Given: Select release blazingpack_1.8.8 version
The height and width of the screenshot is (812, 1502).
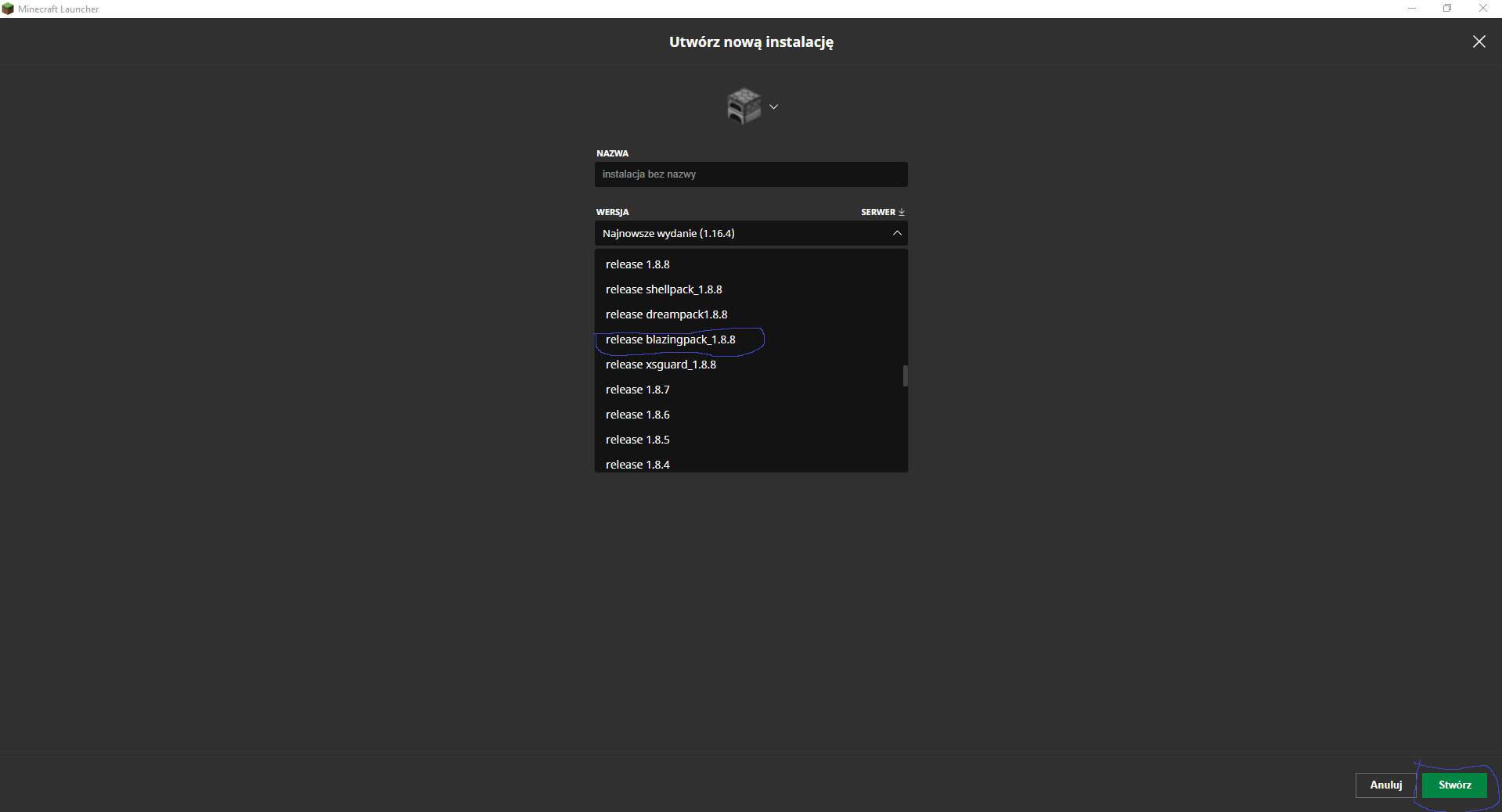Looking at the screenshot, I should click(751, 340).
